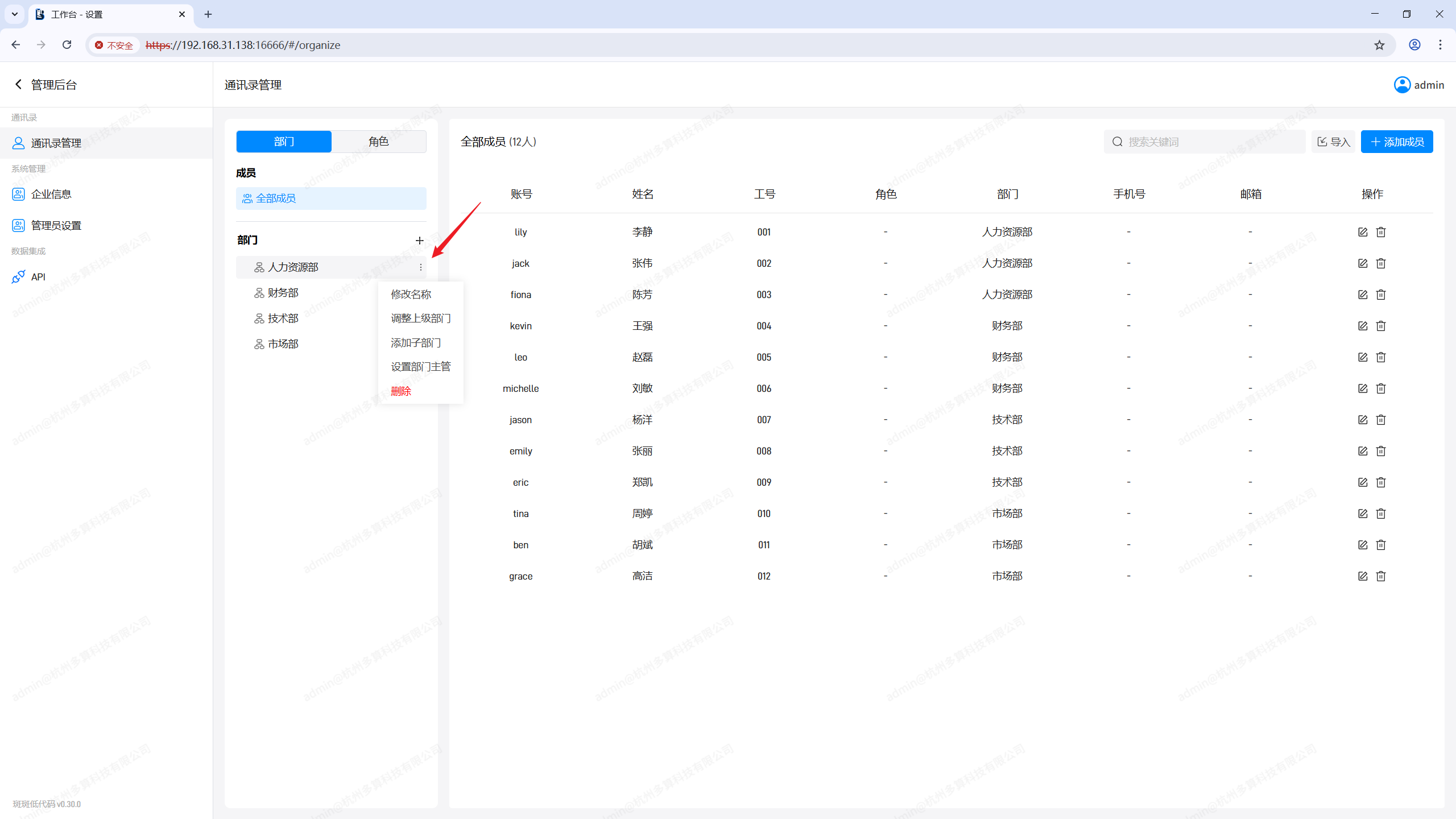Click the 添加成员 button
The width and height of the screenshot is (1456, 819).
pos(1397,142)
